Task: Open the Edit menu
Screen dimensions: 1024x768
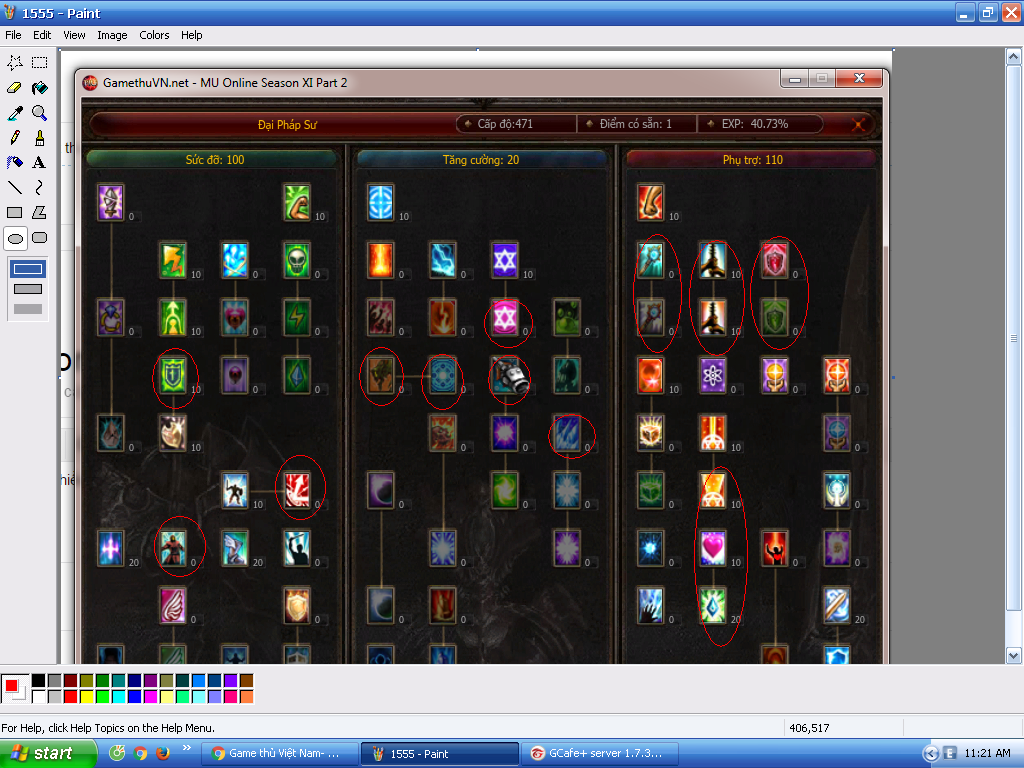Action: click(x=42, y=35)
